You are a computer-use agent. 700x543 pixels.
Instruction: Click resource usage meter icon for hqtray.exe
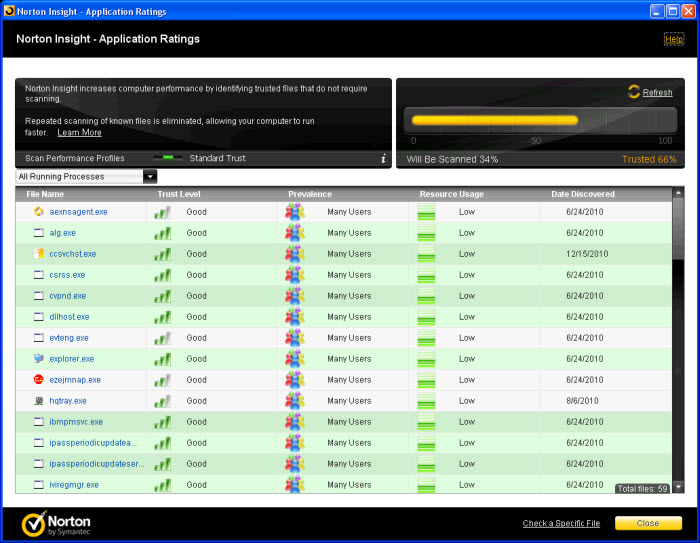[426, 401]
